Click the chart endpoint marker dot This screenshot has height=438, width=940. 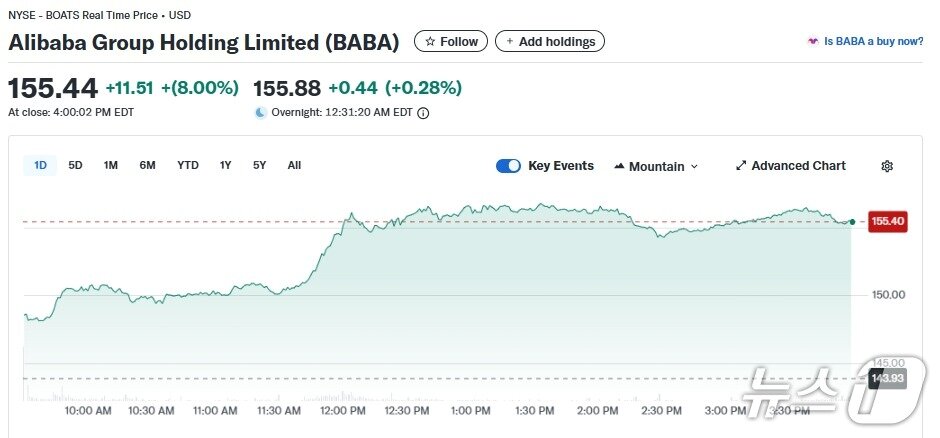pyautogui.click(x=851, y=221)
